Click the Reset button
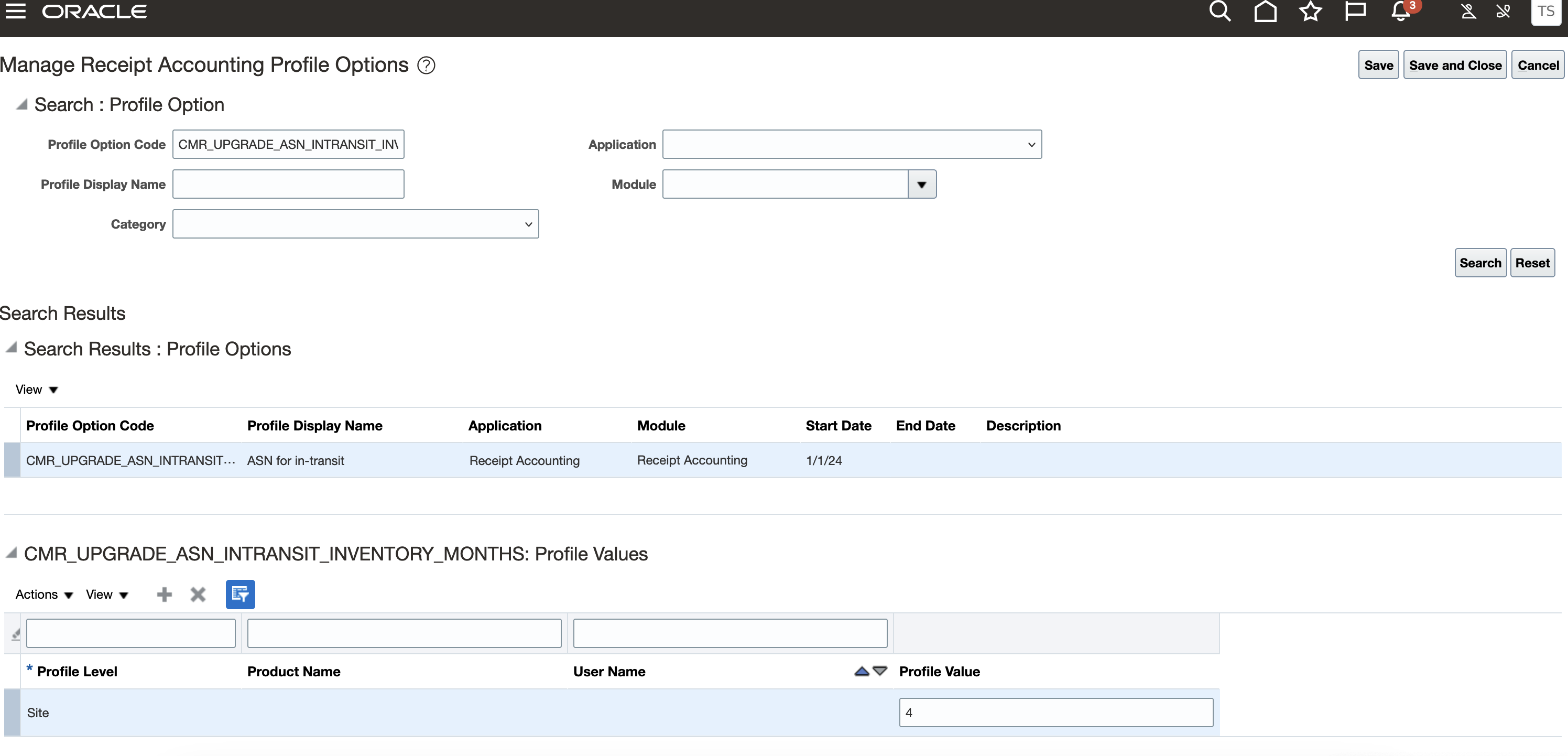The height and width of the screenshot is (756, 1568). [1532, 263]
